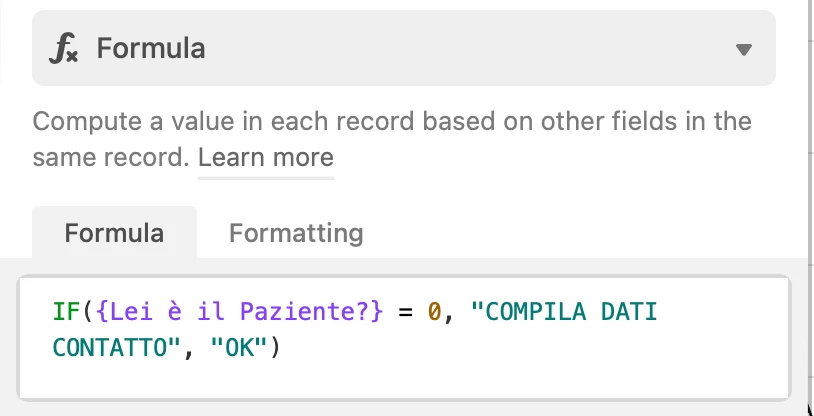Click the opening parenthesis after IF

click(87, 312)
